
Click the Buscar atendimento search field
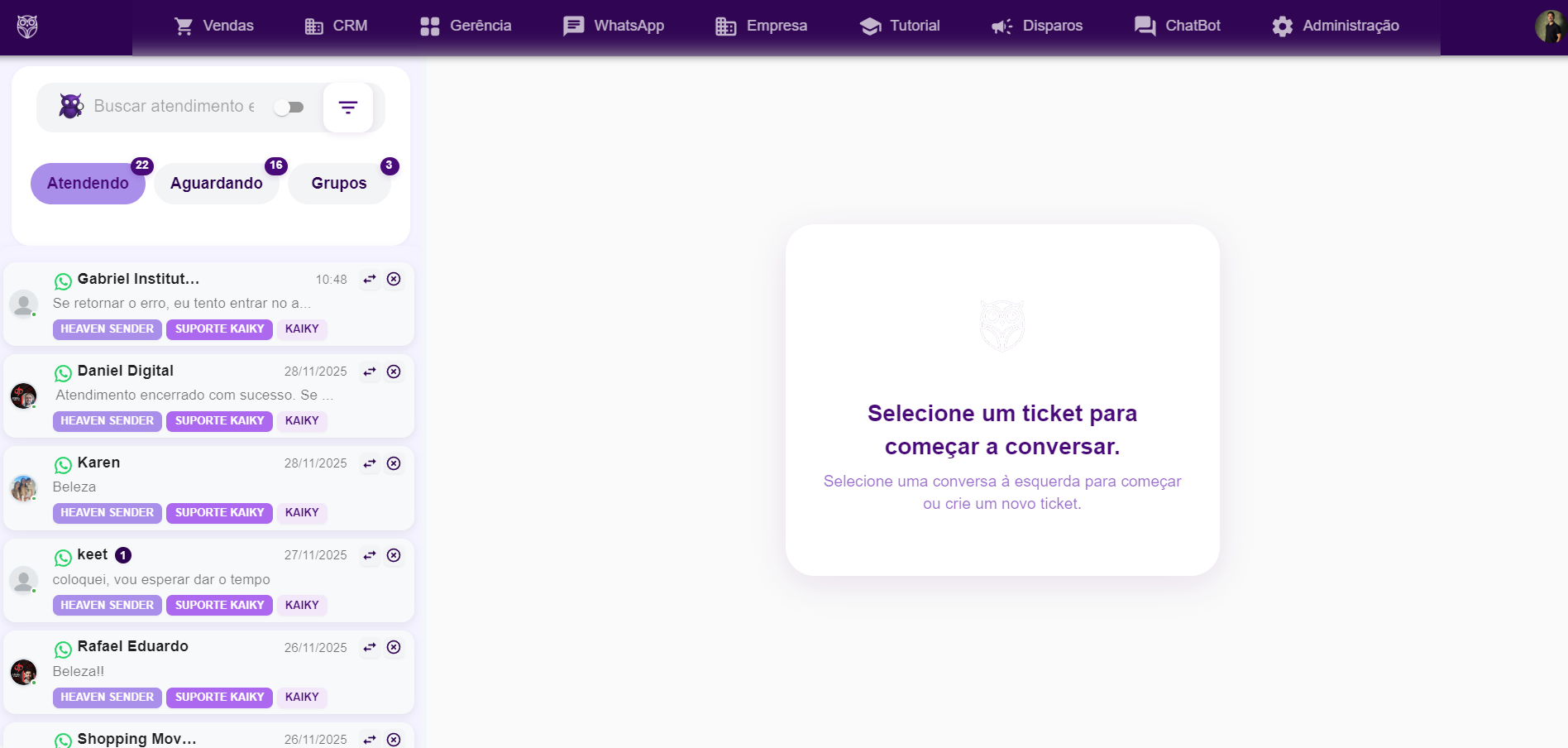pyautogui.click(x=174, y=107)
